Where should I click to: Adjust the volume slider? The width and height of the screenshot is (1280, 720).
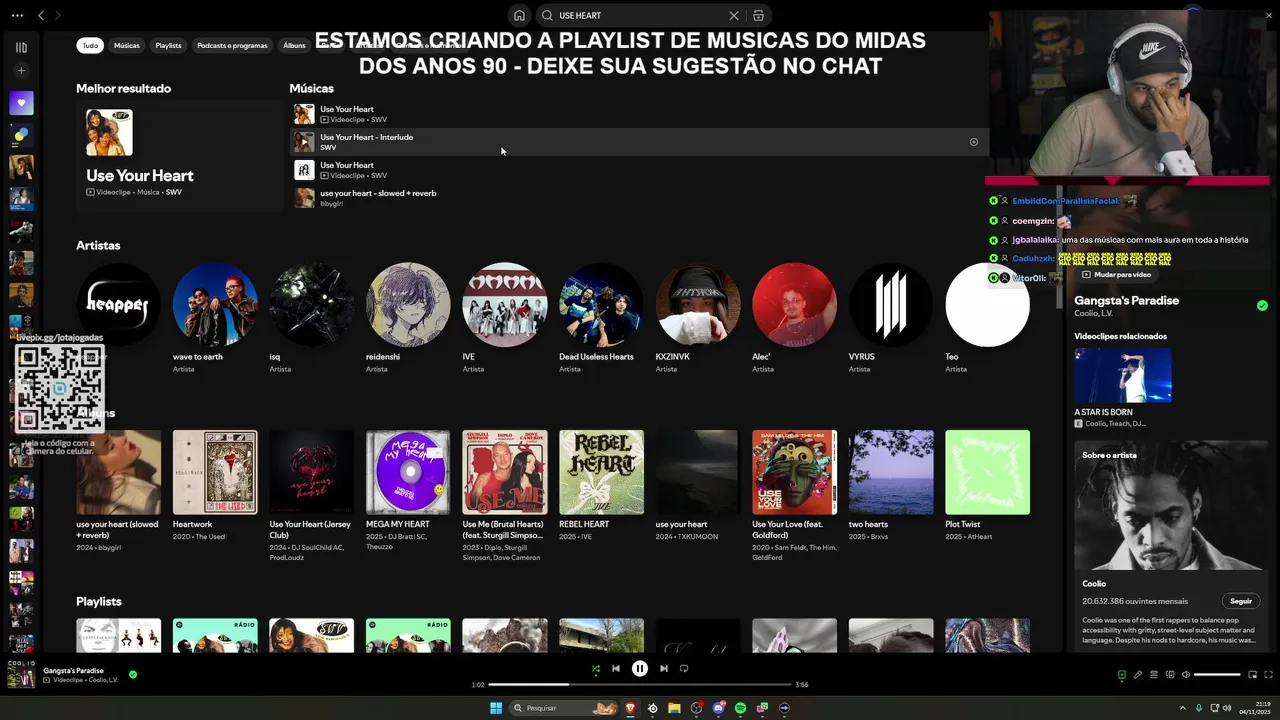click(x=1217, y=675)
